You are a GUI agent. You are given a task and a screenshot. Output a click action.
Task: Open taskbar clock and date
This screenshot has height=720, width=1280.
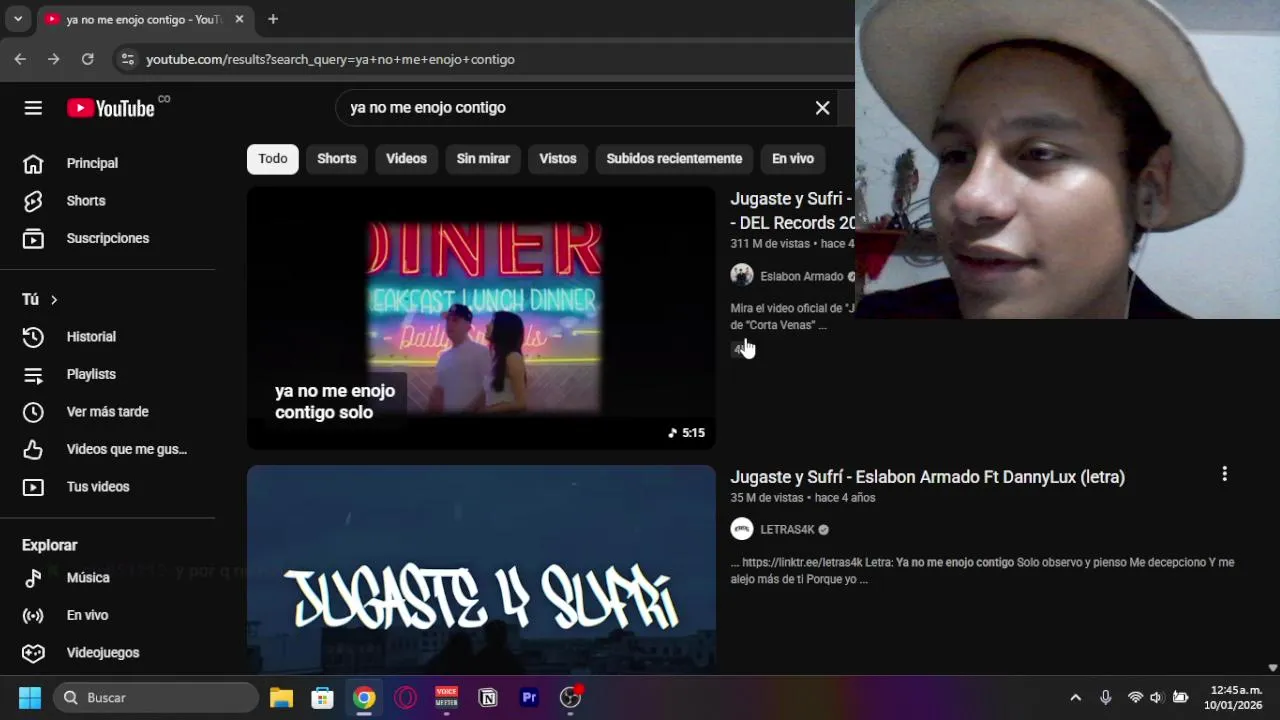[1233, 697]
